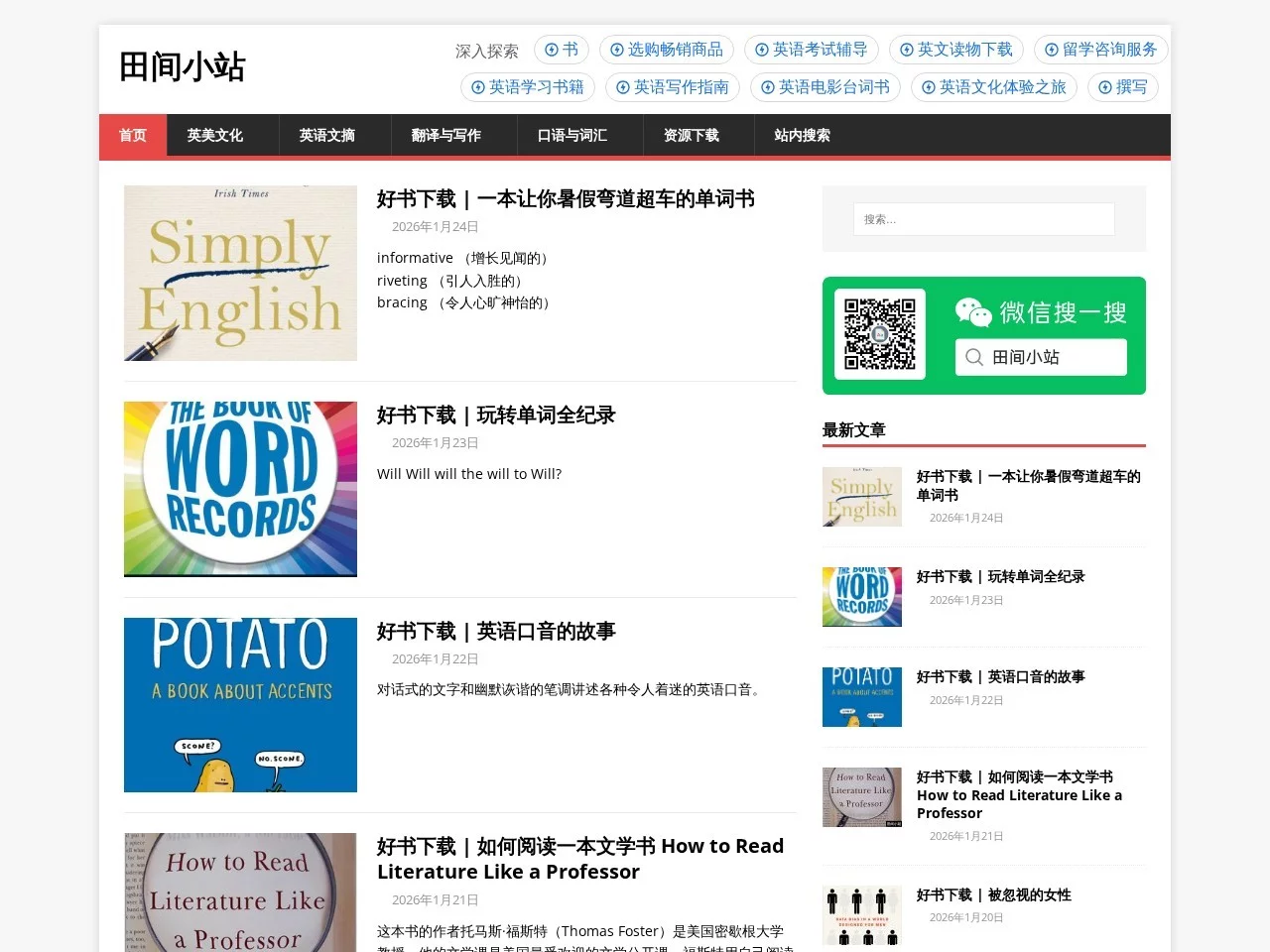The image size is (1270, 952).
Task: Open sidebar article 好书下载 | 被忽视的女性
Action: point(993,894)
